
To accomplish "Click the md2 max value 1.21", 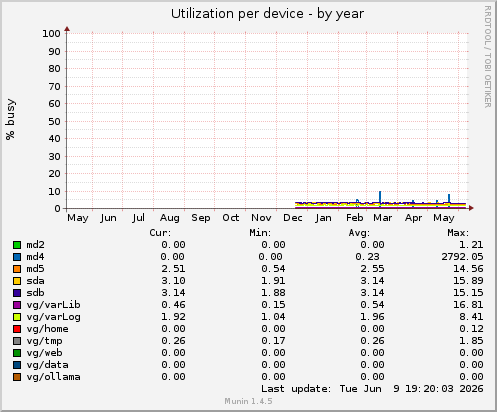I will point(471,245).
